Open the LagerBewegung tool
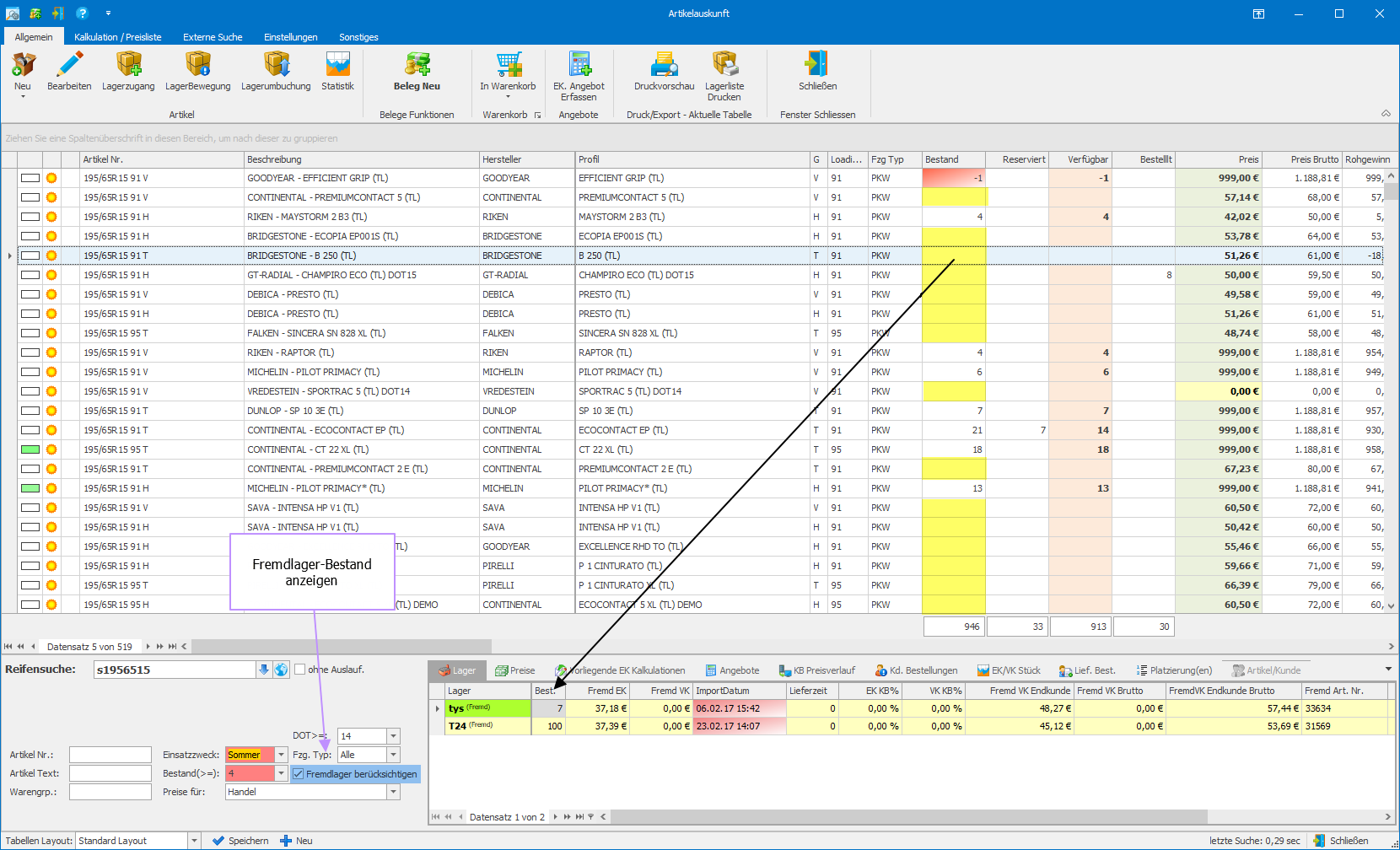 tap(197, 65)
